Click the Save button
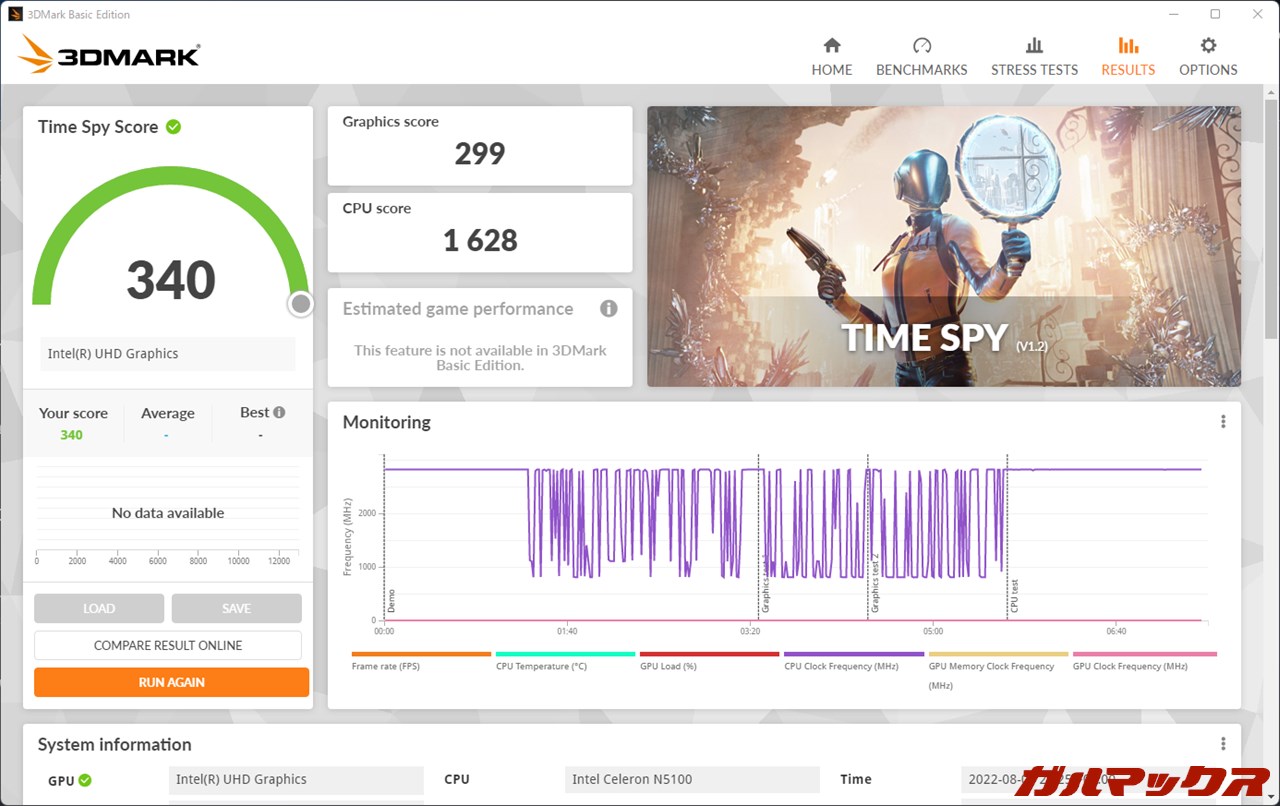 pos(236,608)
